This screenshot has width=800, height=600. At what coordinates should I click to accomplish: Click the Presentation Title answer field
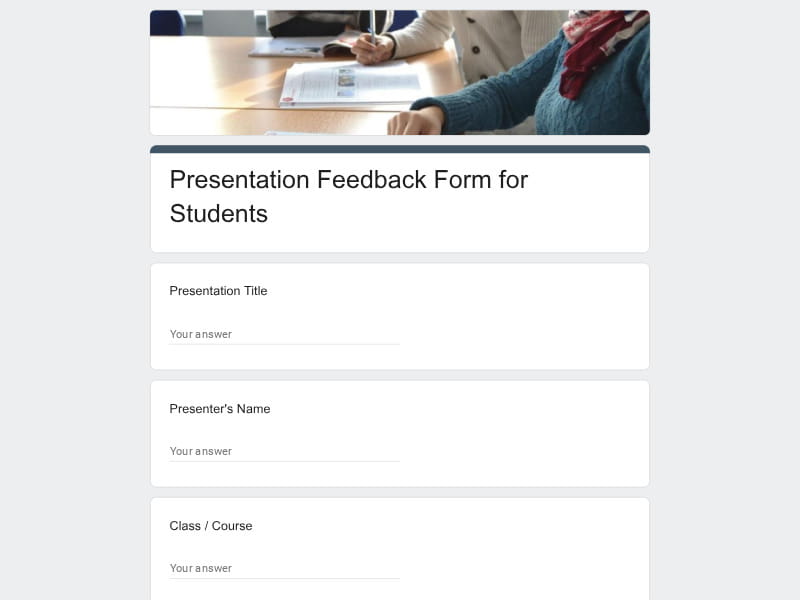click(x=284, y=334)
